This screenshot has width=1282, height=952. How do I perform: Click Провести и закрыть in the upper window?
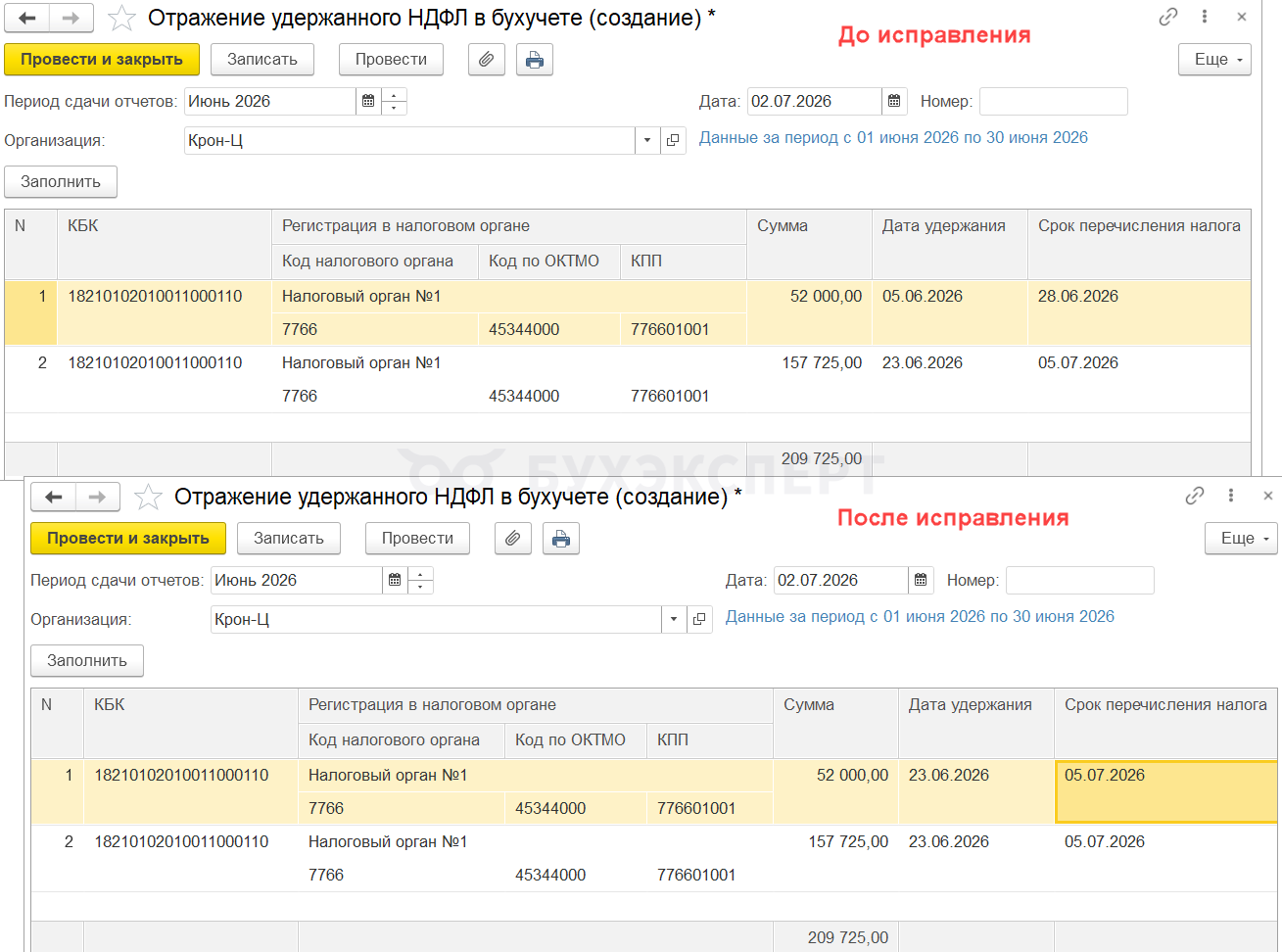coord(102,60)
